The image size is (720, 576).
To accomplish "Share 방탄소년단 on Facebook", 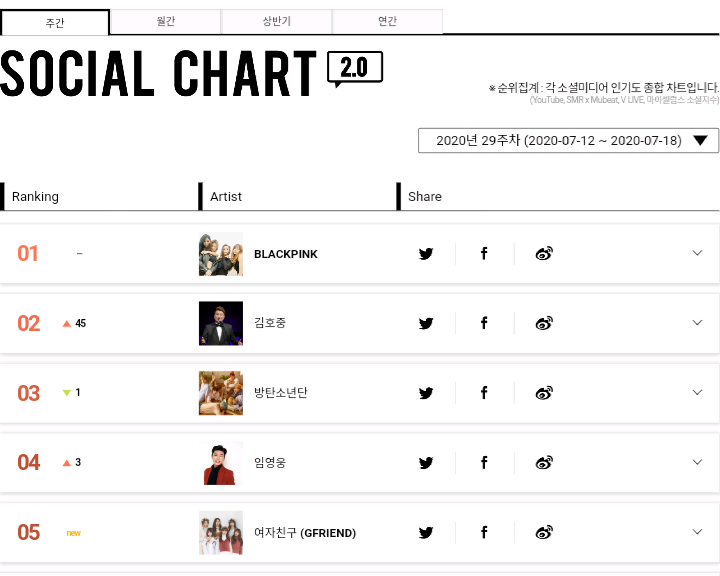I will [x=484, y=393].
